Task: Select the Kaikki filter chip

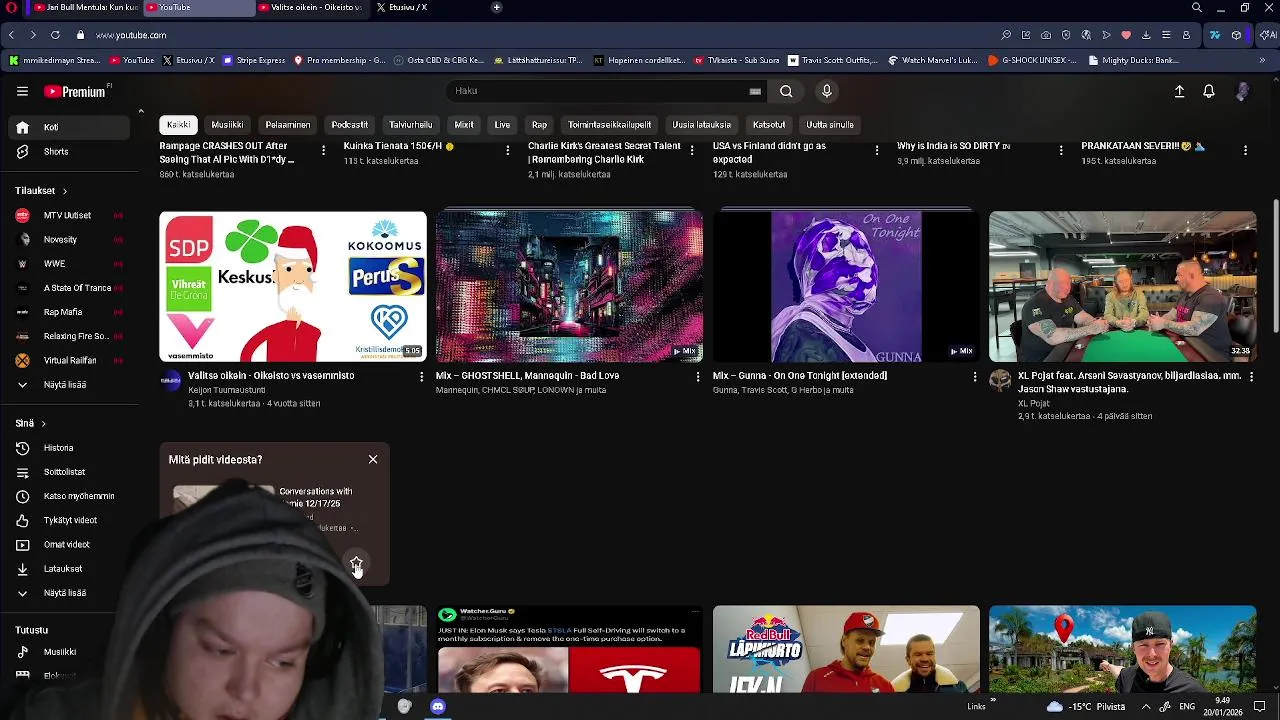Action: [178, 125]
